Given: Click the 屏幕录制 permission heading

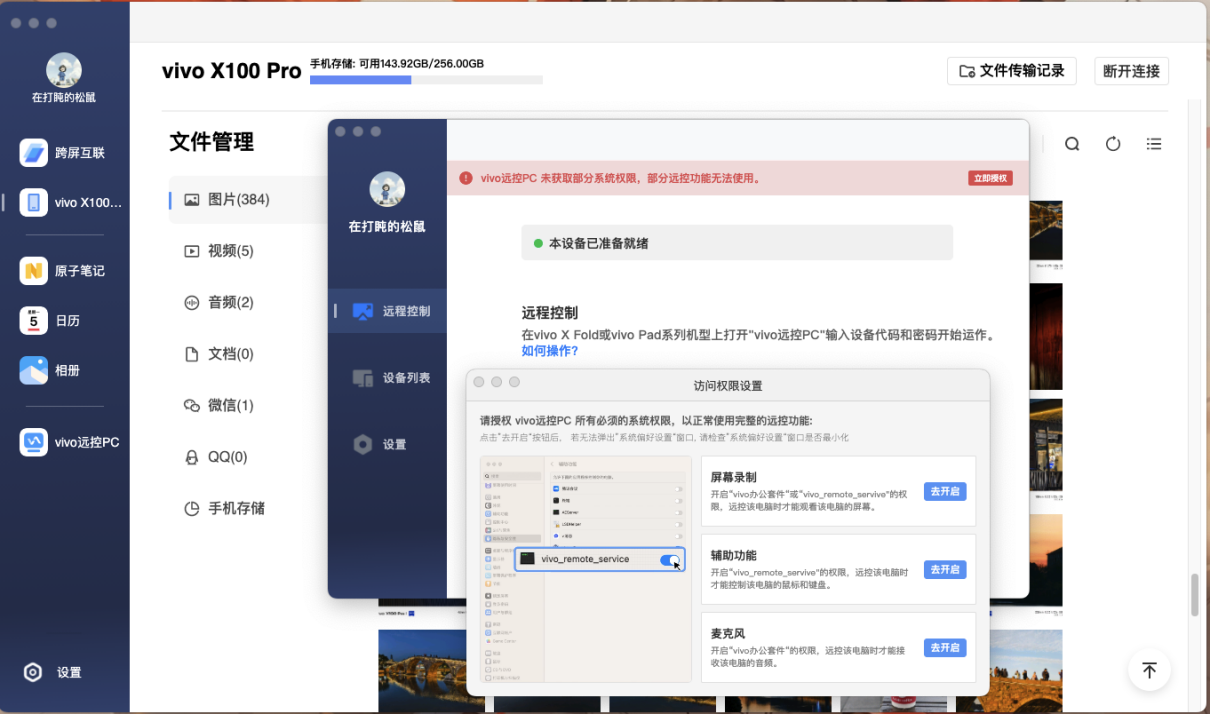Looking at the screenshot, I should coord(733,477).
